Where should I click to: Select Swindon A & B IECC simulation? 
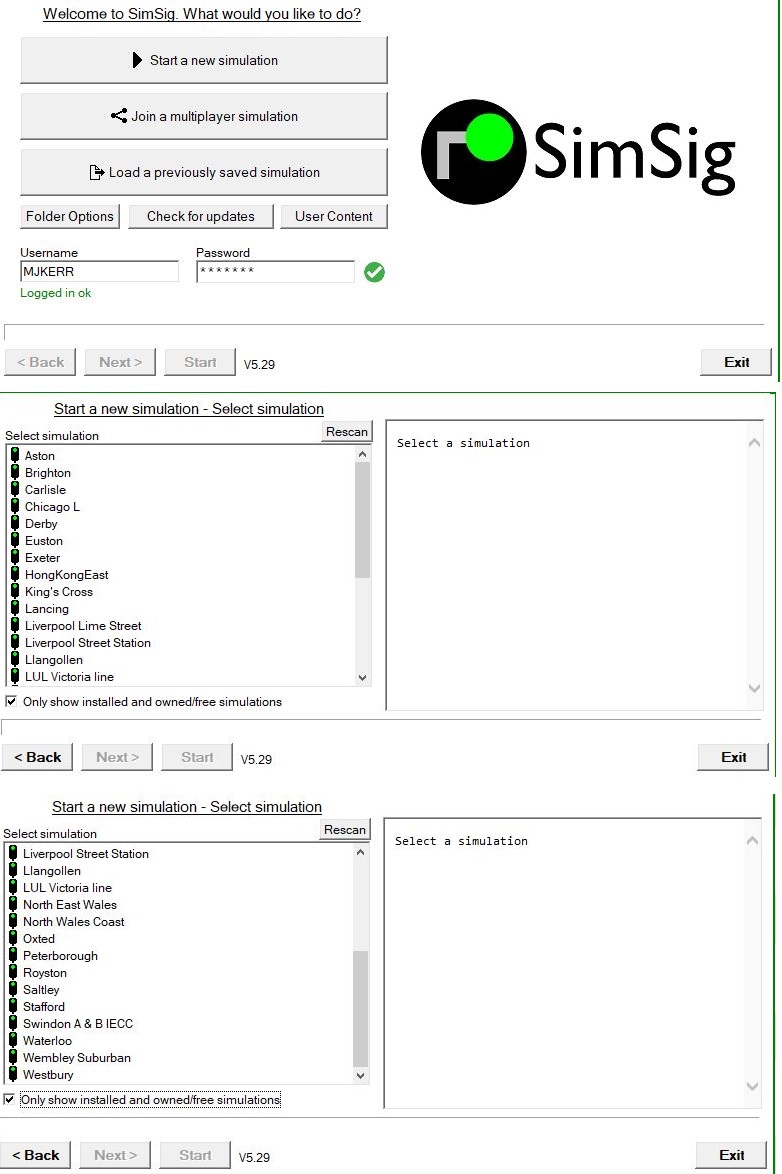[x=77, y=1024]
